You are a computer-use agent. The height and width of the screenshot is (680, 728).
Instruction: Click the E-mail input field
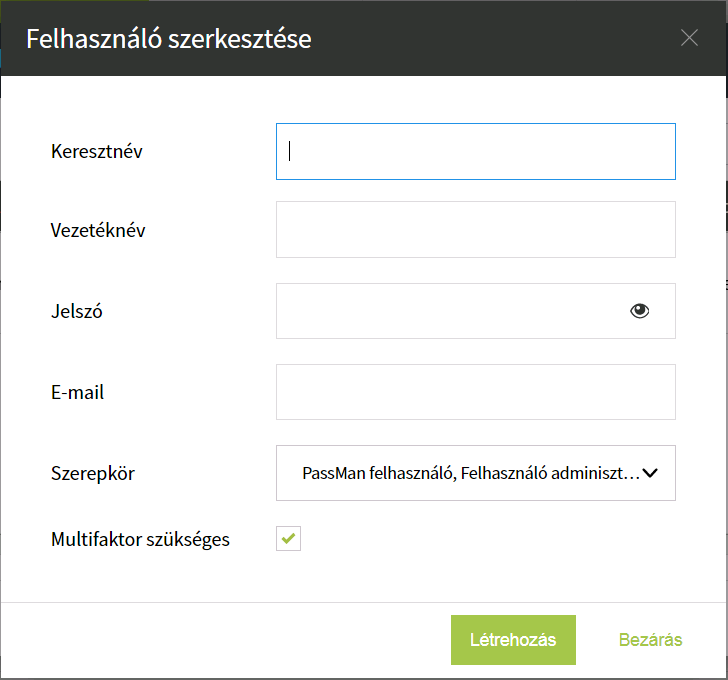pos(475,392)
